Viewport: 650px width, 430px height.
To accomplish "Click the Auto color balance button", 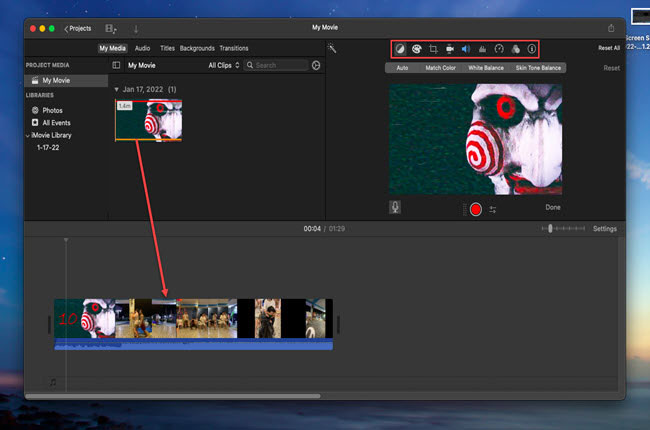I will [402, 68].
